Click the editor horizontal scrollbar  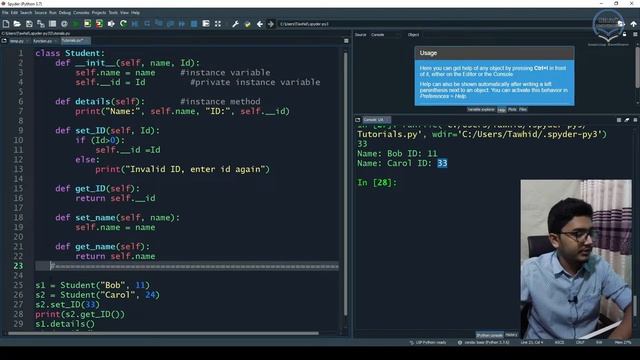click(x=163, y=333)
